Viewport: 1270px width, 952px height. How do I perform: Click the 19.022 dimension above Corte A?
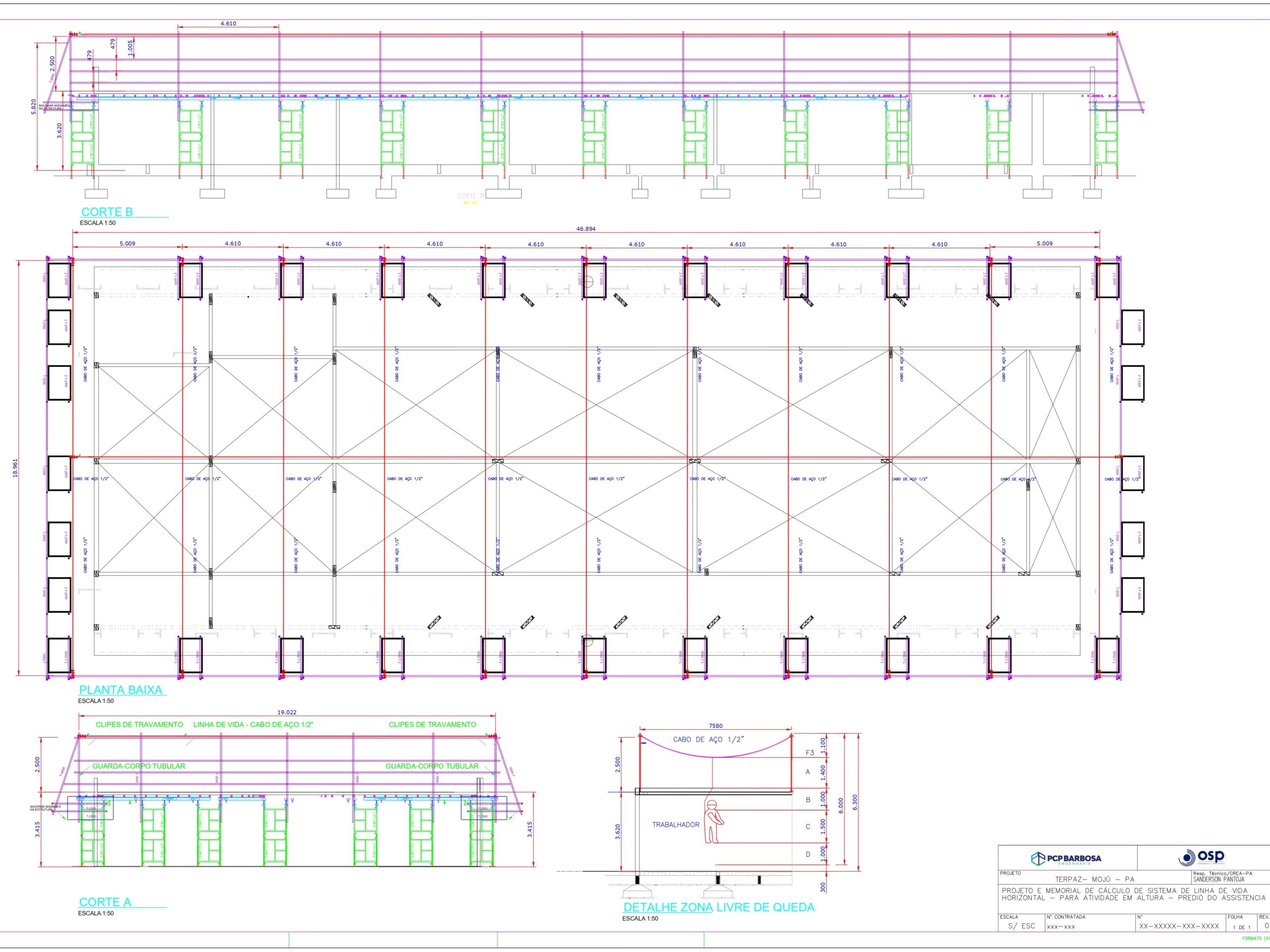coord(287,712)
